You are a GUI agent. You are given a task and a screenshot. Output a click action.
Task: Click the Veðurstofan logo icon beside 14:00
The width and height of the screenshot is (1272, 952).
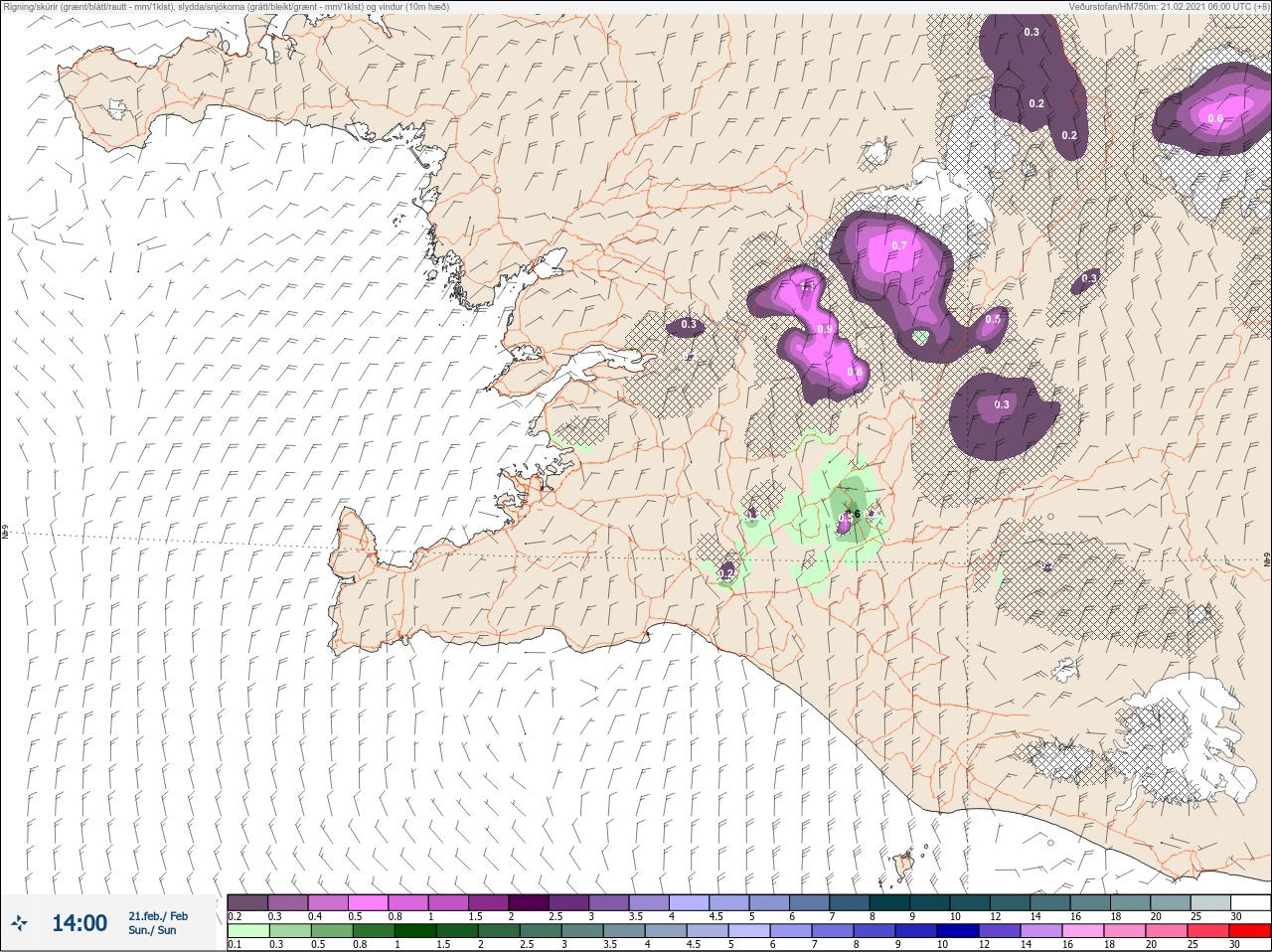click(20, 923)
